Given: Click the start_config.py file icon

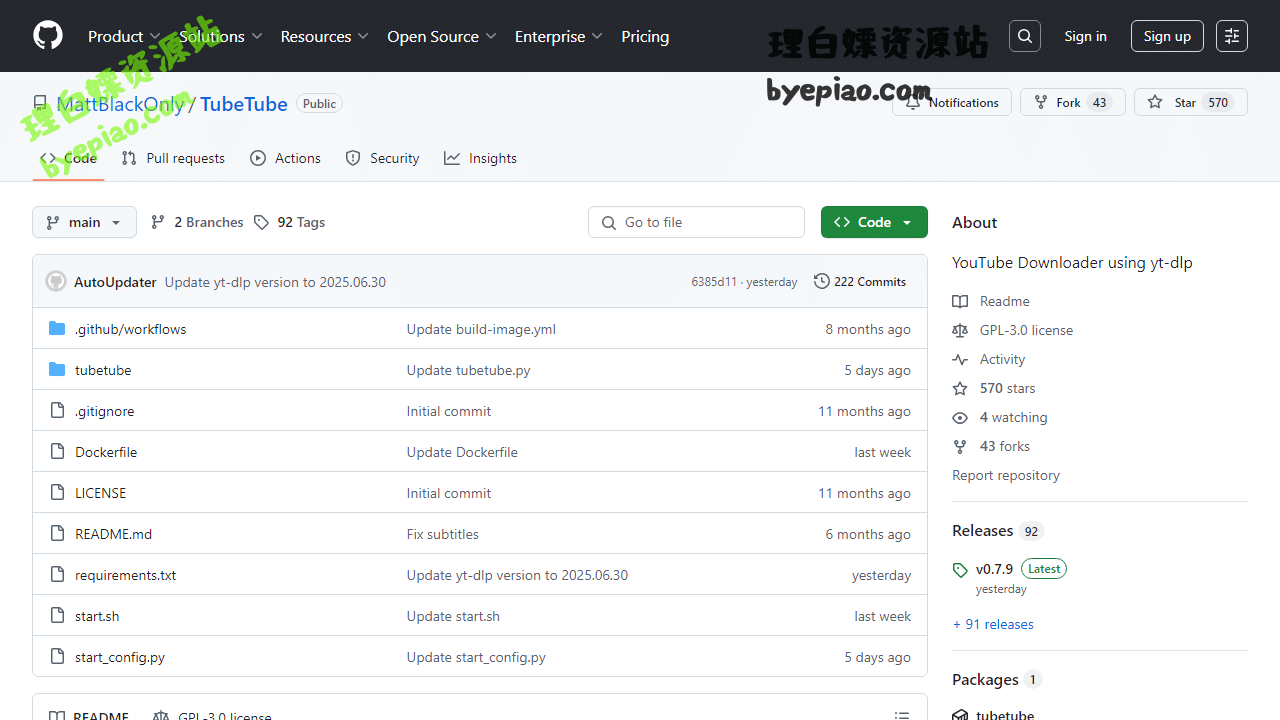Looking at the screenshot, I should (57, 657).
